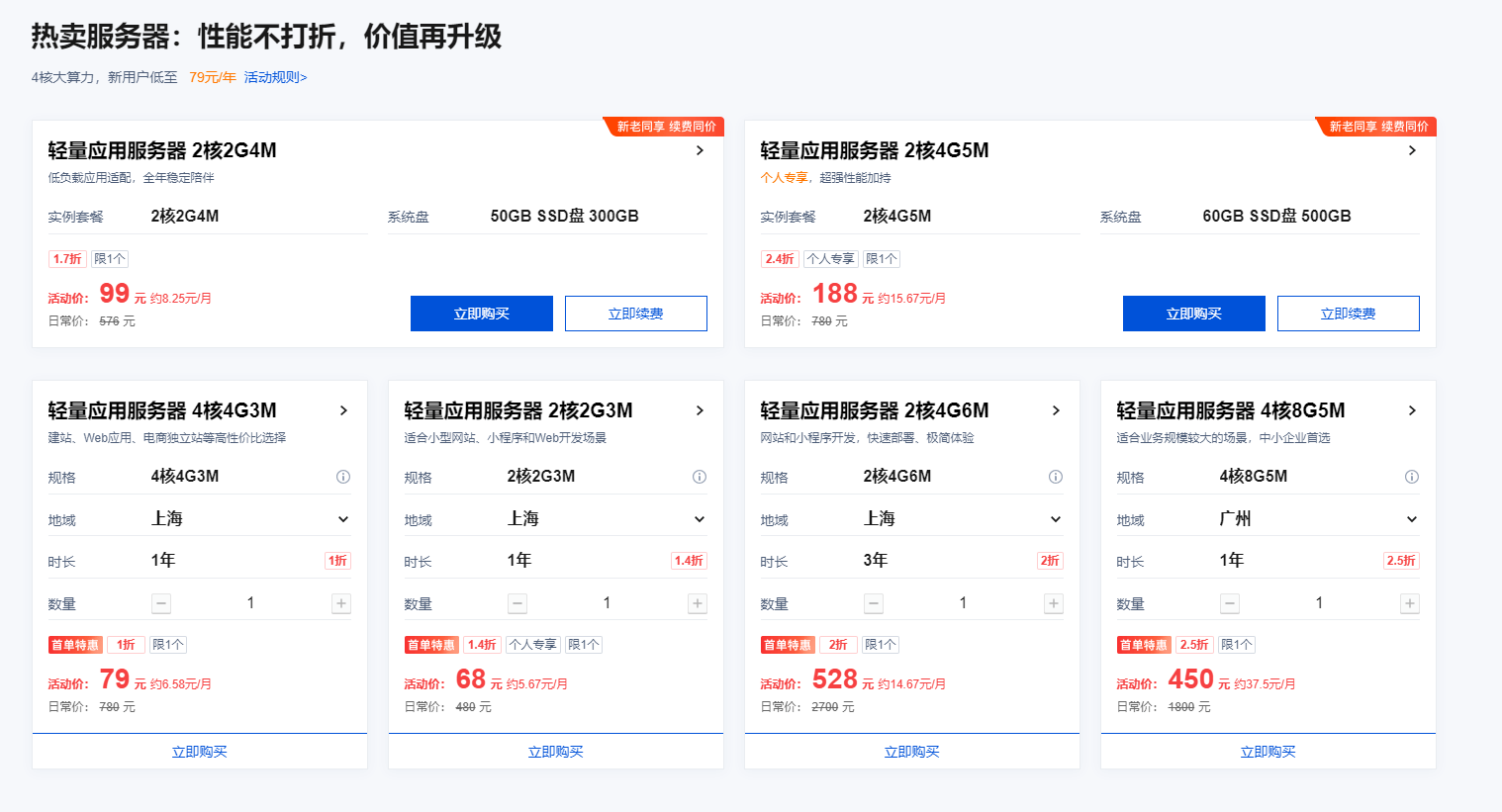Open 活动规则 link under the heading
1502x812 pixels.
(275, 77)
